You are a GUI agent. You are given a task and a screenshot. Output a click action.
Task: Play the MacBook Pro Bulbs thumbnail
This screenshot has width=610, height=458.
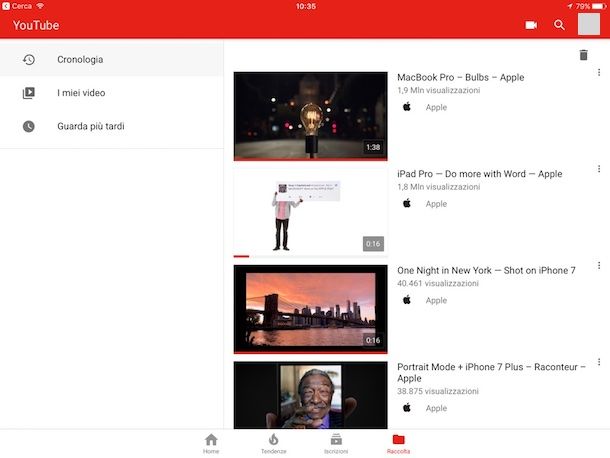click(x=310, y=116)
